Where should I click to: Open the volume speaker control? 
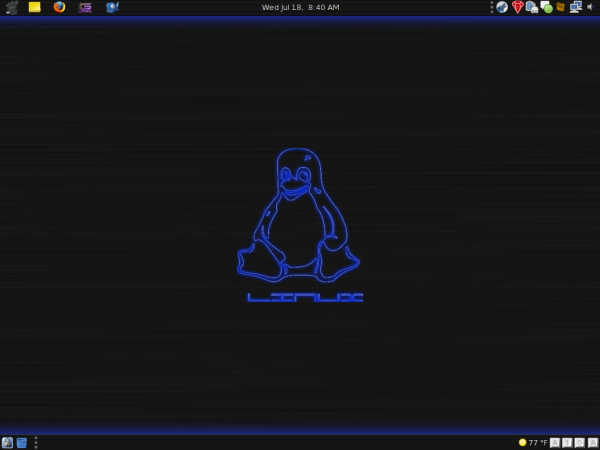pyautogui.click(x=590, y=7)
